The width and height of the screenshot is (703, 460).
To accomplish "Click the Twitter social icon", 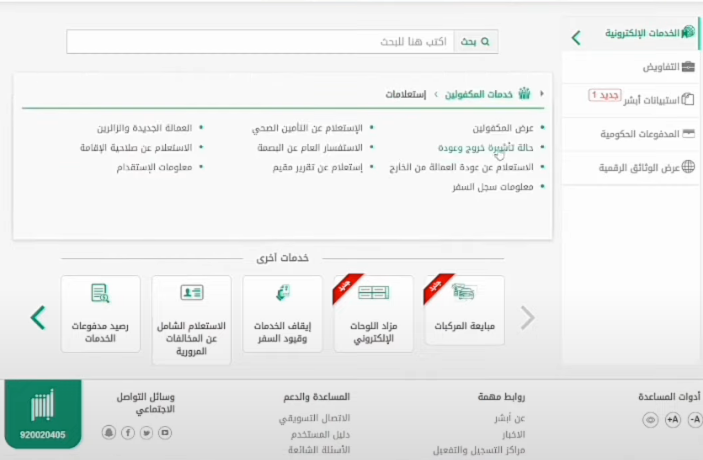I will (146, 433).
